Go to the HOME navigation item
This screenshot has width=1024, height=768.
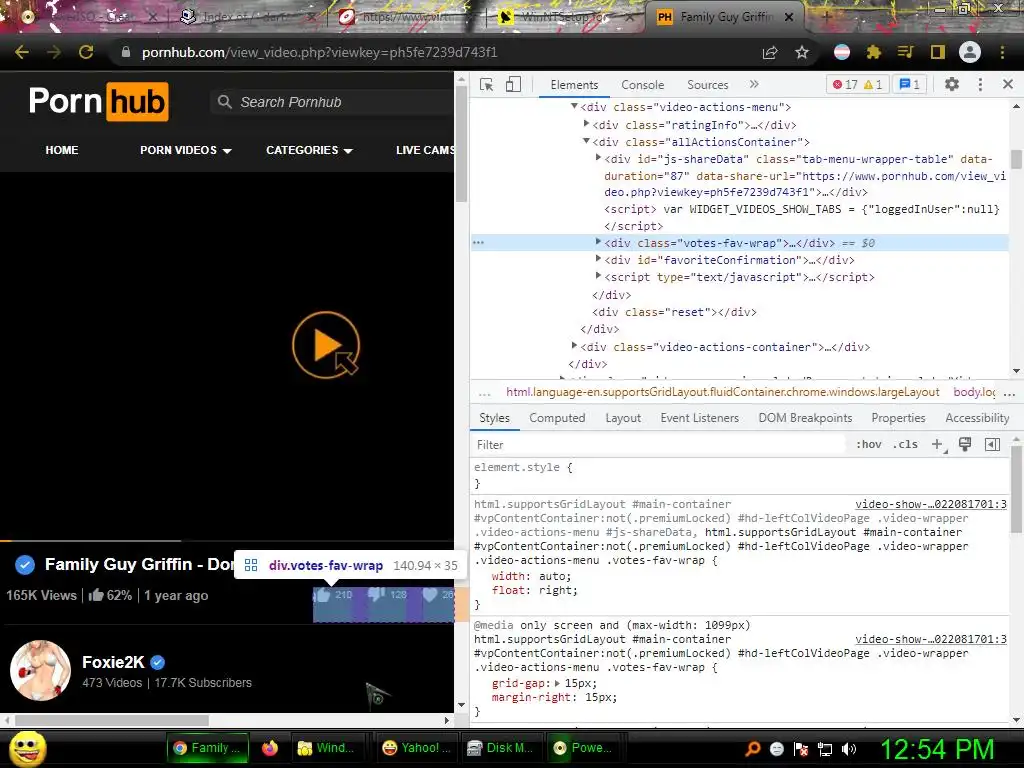pos(62,150)
